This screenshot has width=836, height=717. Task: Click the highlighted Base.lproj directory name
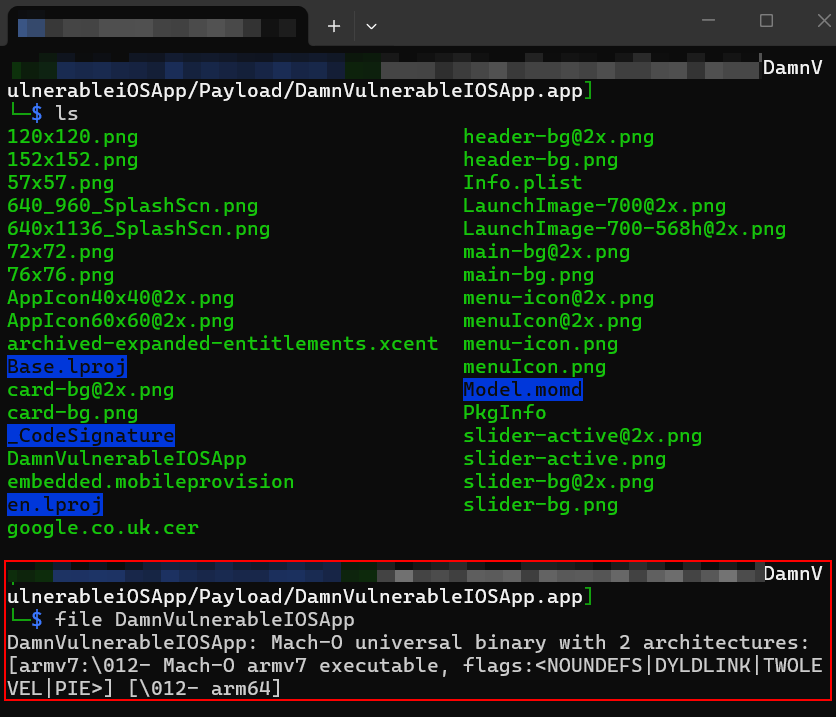click(x=67, y=367)
